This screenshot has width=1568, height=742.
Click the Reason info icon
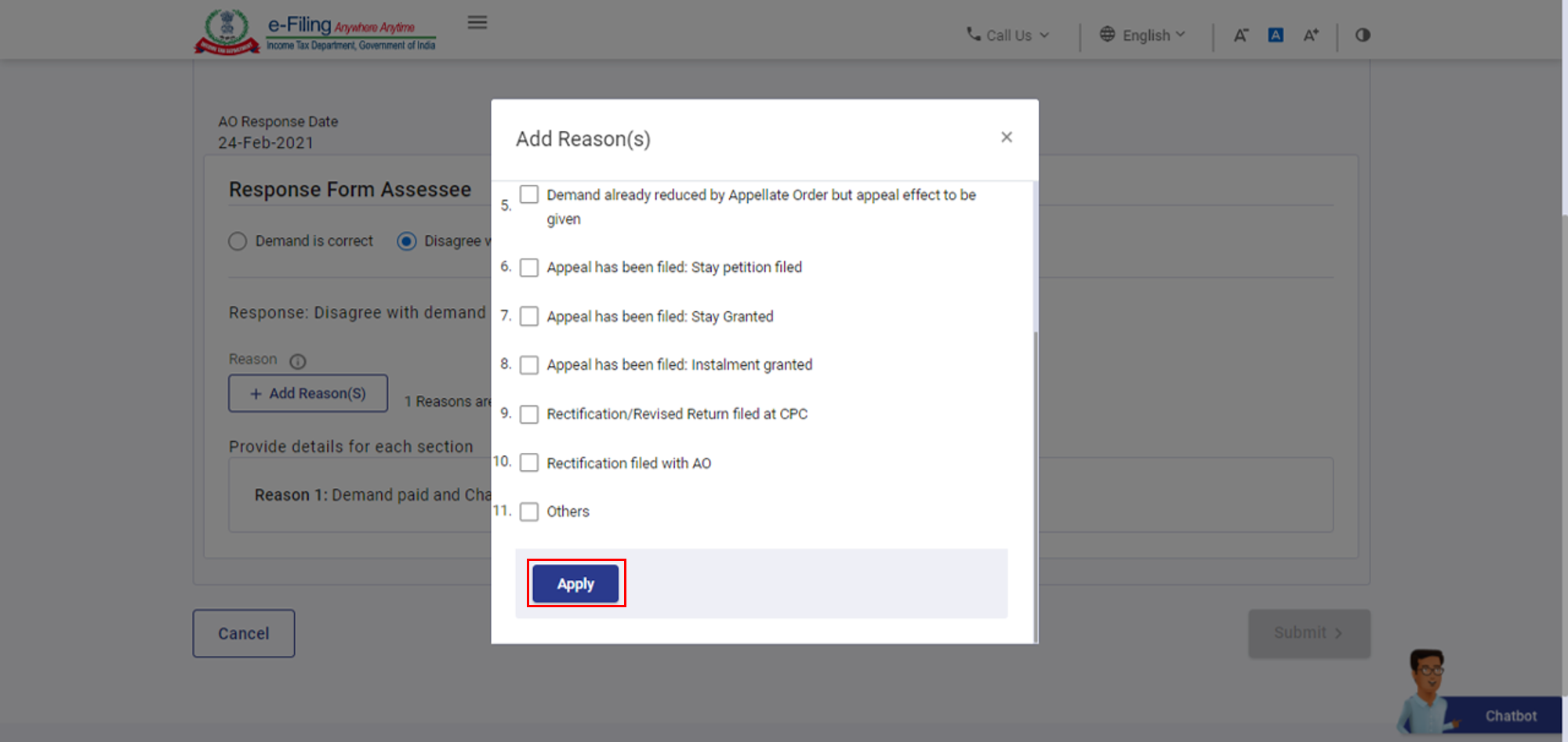(298, 361)
